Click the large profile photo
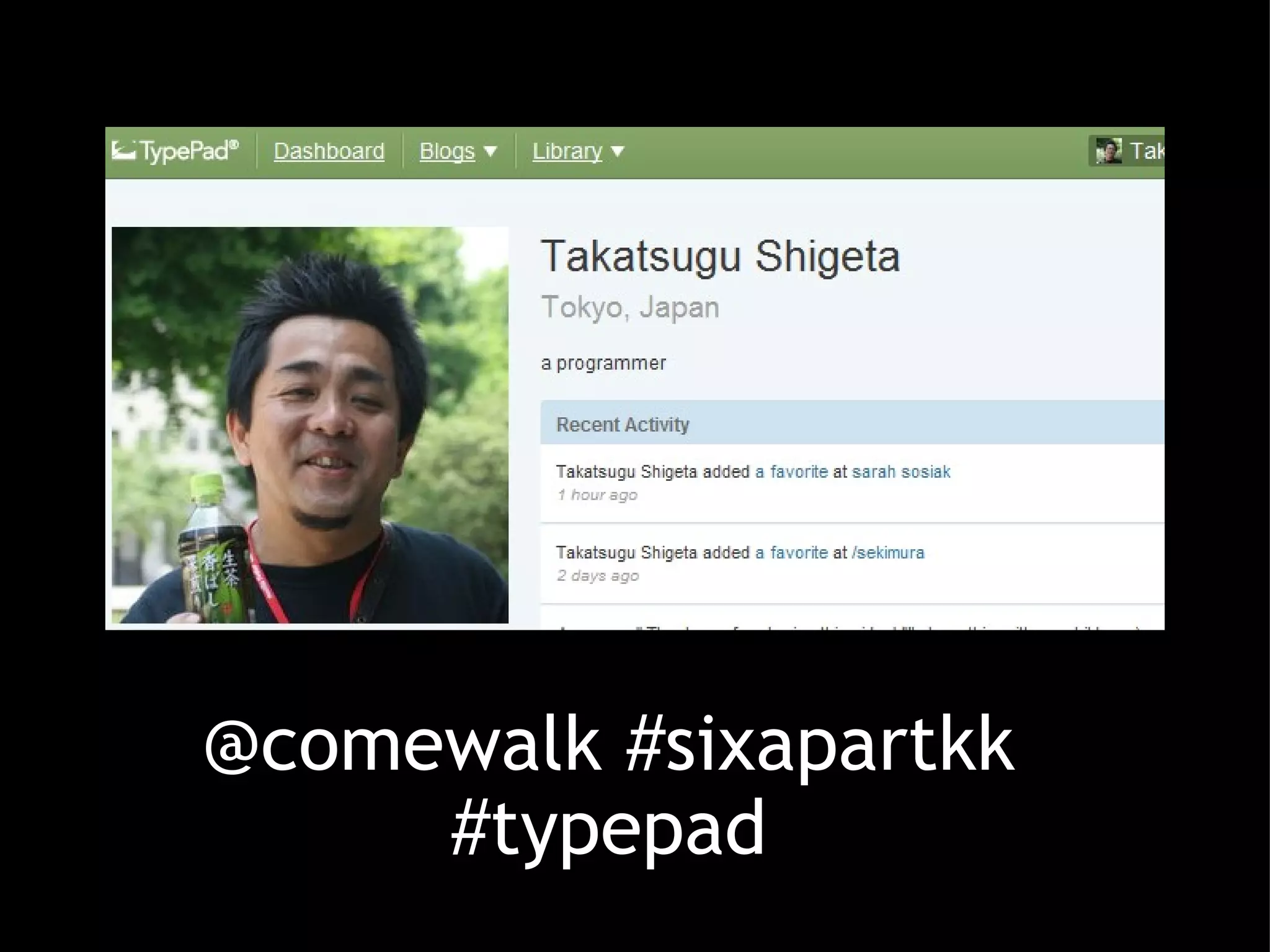 click(x=309, y=425)
